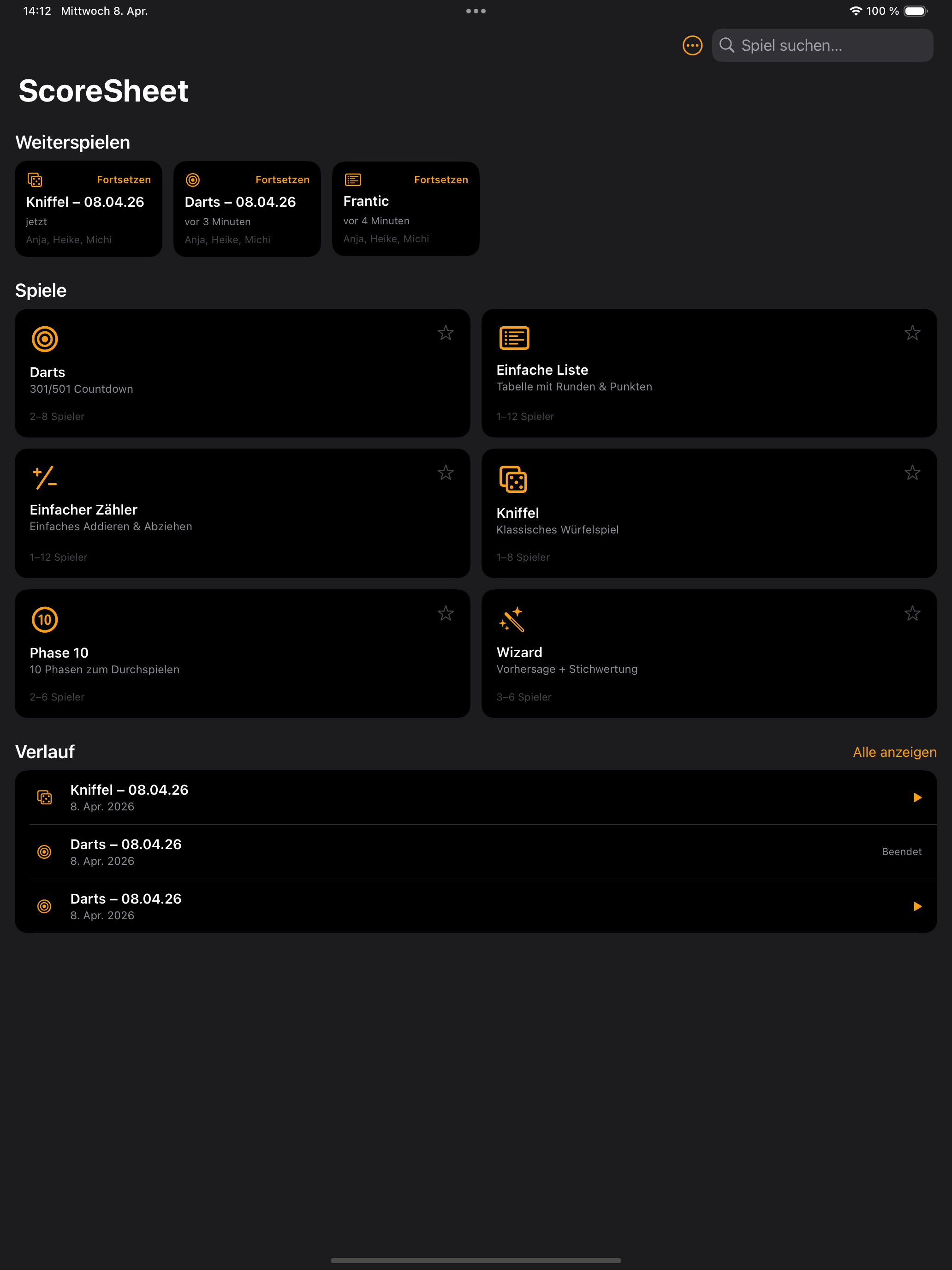The image size is (952, 1270).
Task: Mark Einfacher Zähler as favorite
Action: (x=445, y=473)
